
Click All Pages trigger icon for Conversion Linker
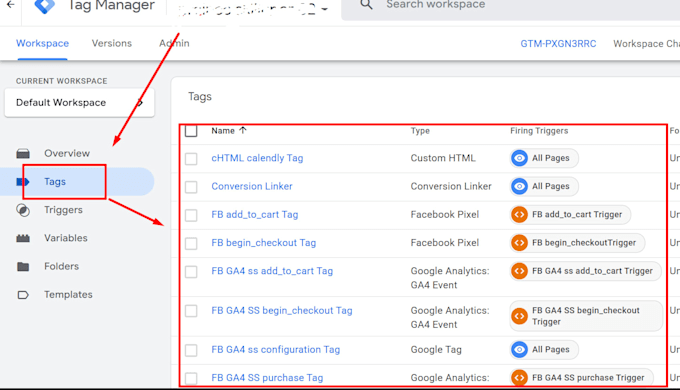coord(519,186)
